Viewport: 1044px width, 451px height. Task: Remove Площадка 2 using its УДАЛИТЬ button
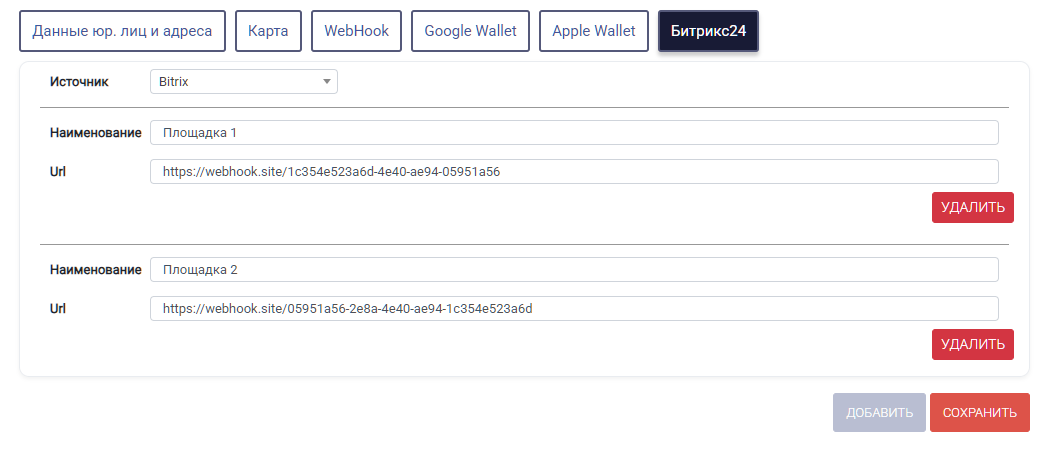[973, 344]
